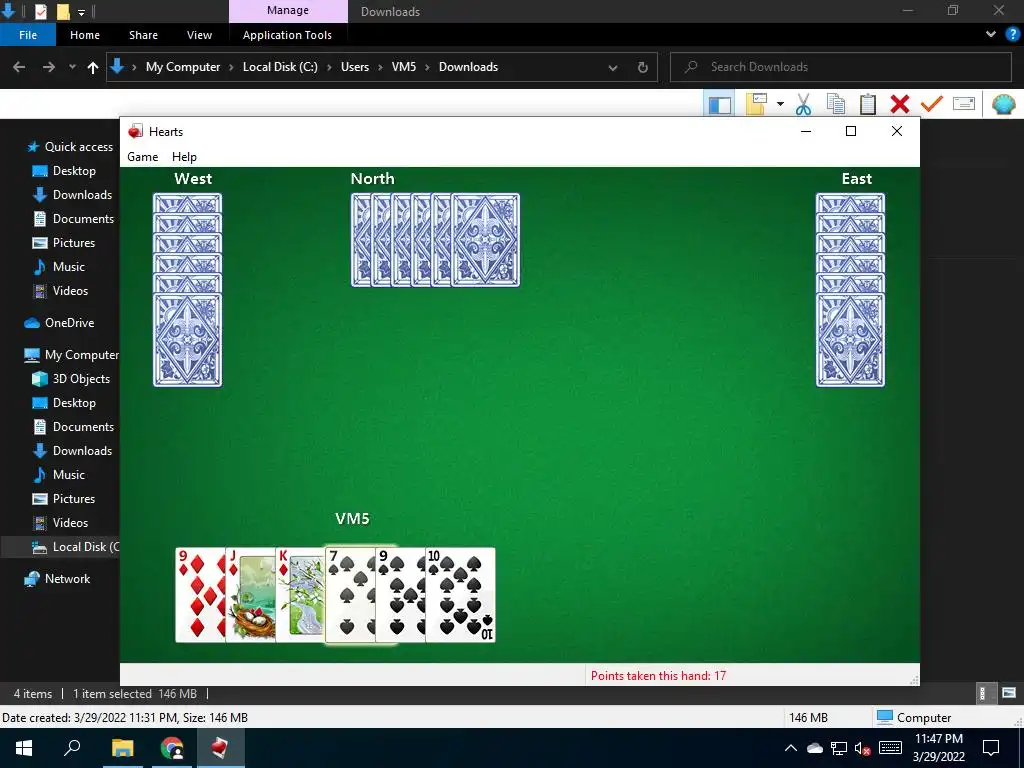
Task: Click the Explorer Forward arrow
Action: coord(49,67)
